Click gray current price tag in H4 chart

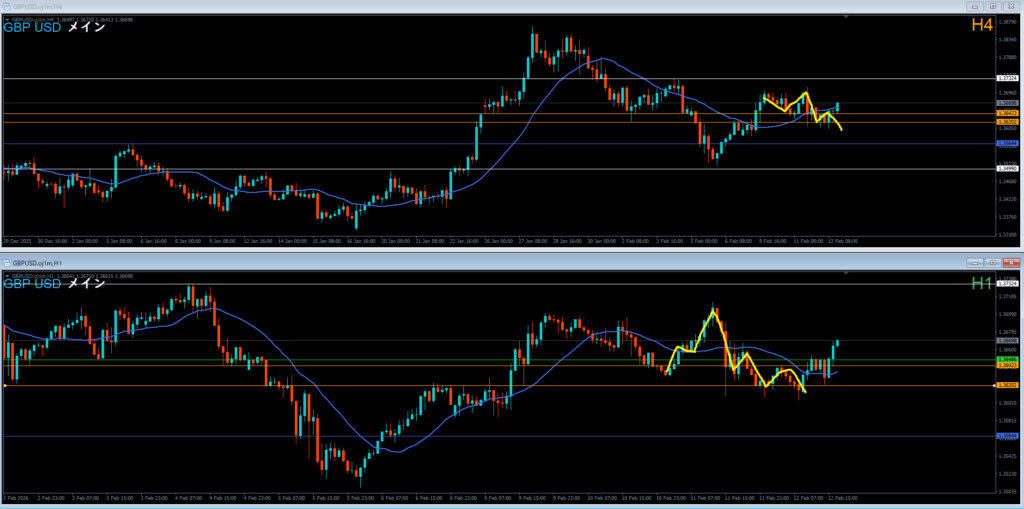[1006, 103]
